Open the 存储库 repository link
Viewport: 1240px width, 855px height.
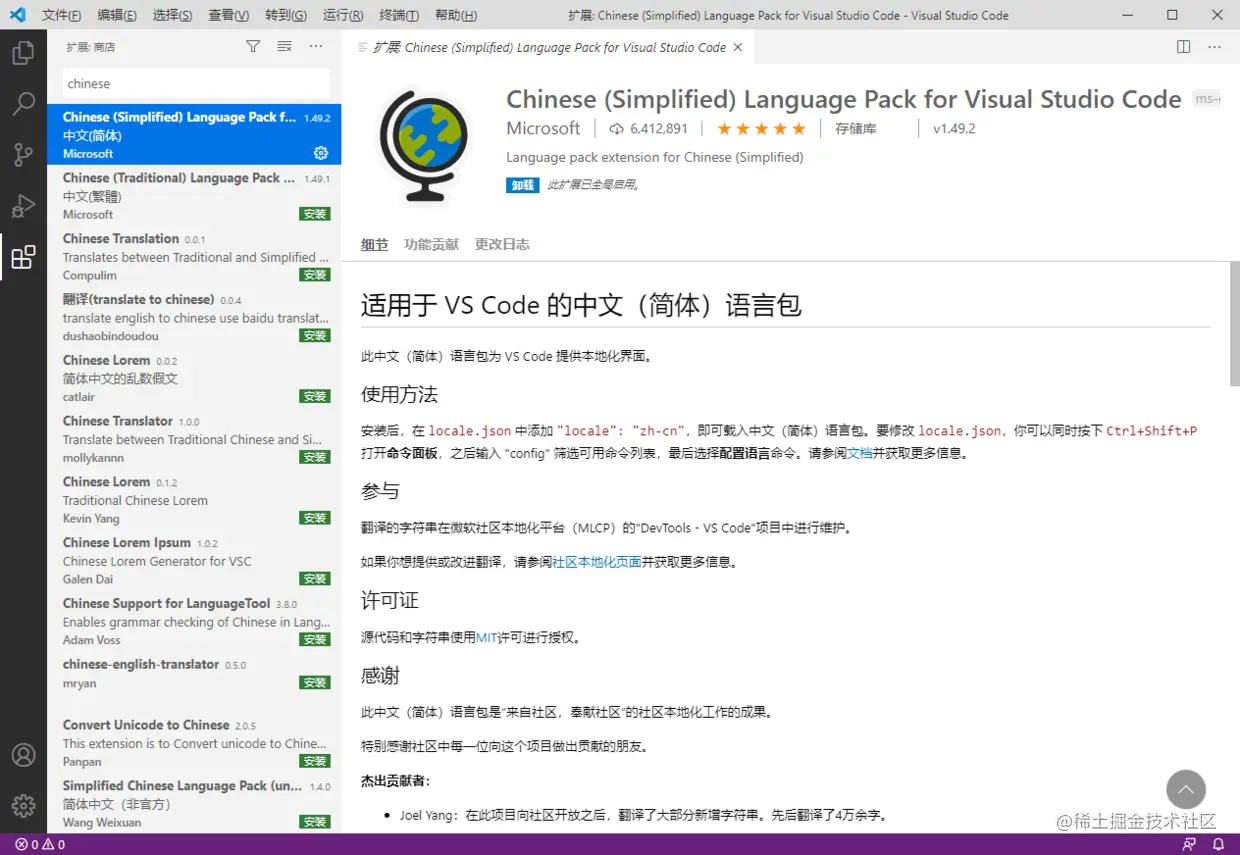(x=856, y=129)
